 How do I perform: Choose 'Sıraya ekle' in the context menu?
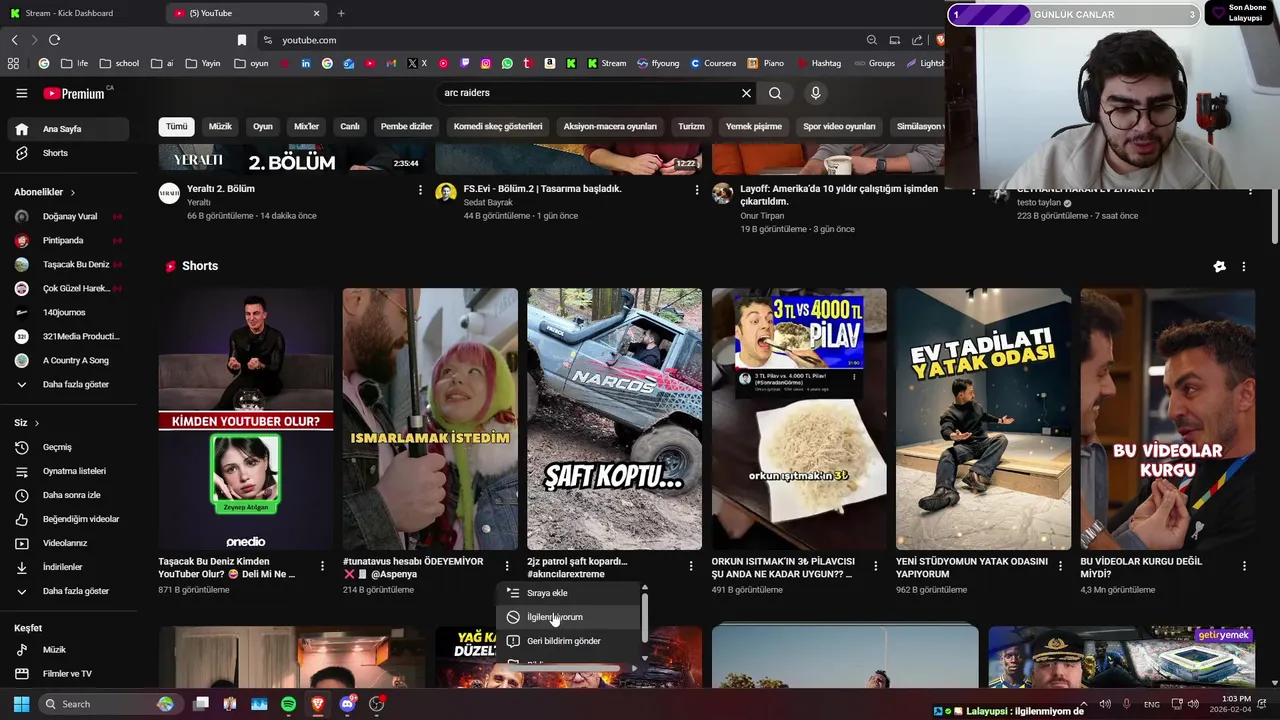pos(568,593)
